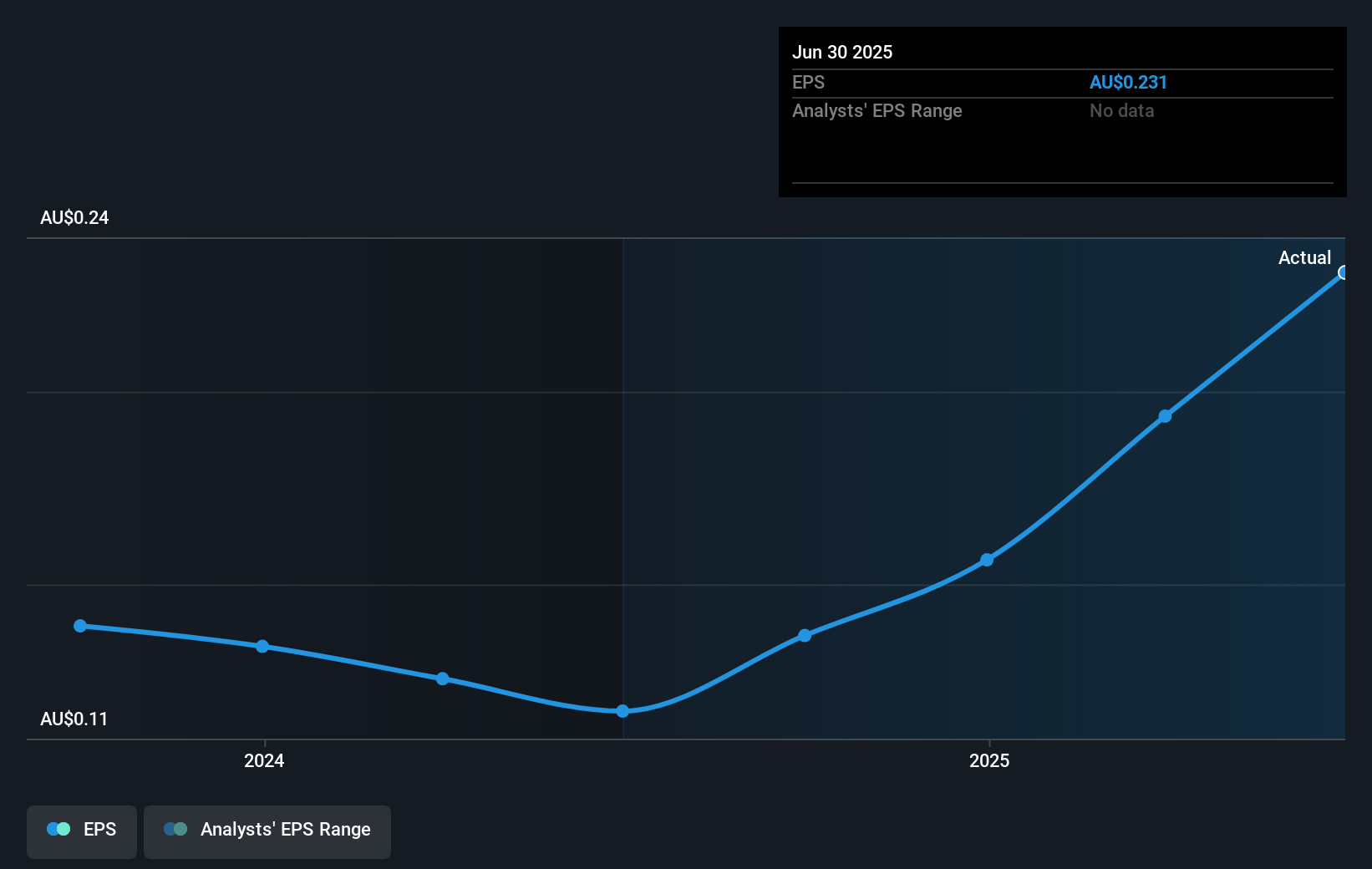This screenshot has height=869, width=1372.
Task: Click the AU$0.24 y-axis label
Action: 74,218
